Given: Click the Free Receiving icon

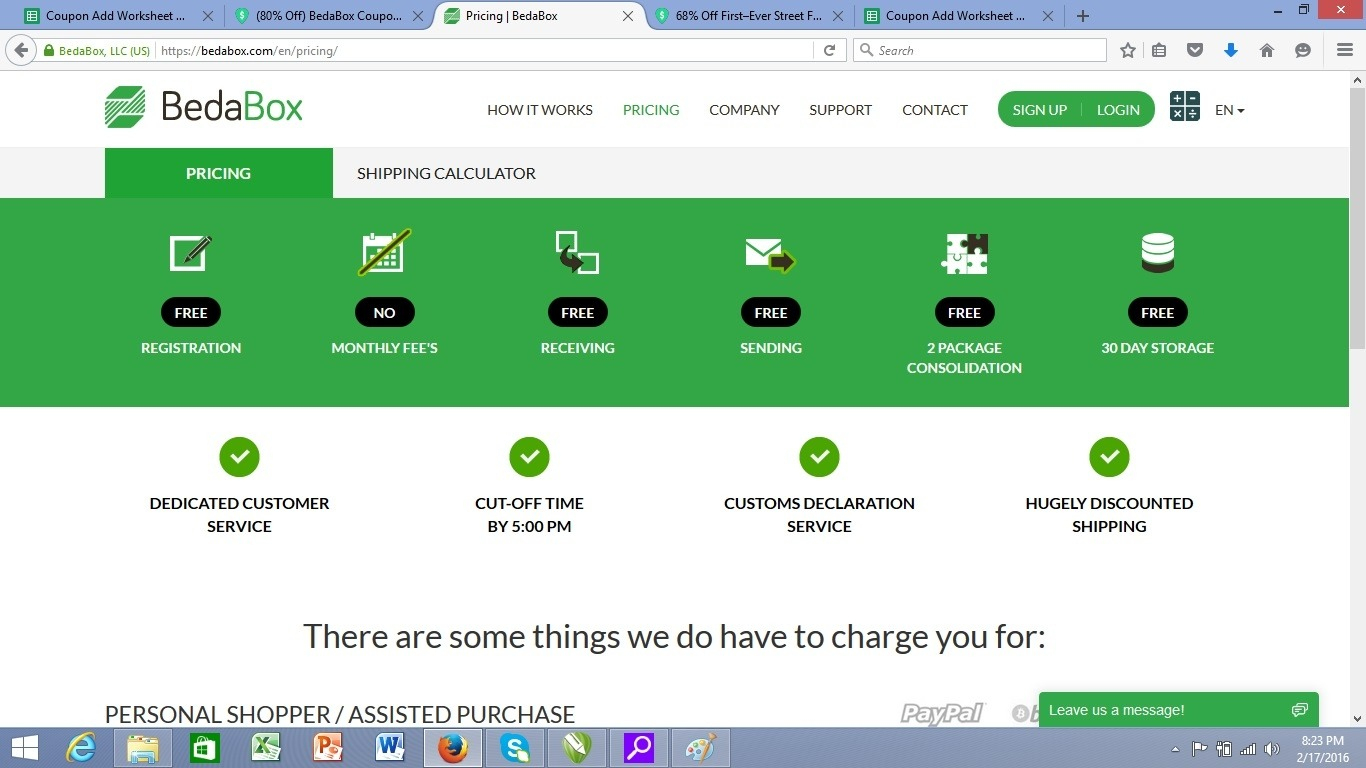Looking at the screenshot, I should [x=577, y=252].
